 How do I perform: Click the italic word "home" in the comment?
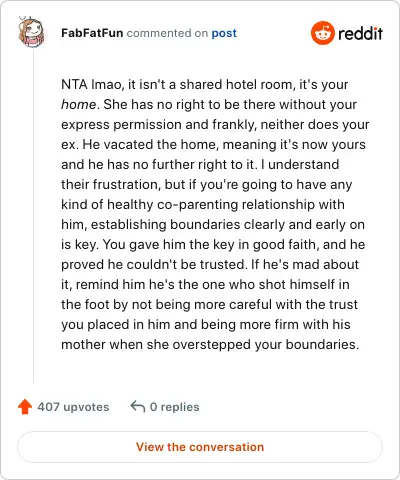coord(79,105)
